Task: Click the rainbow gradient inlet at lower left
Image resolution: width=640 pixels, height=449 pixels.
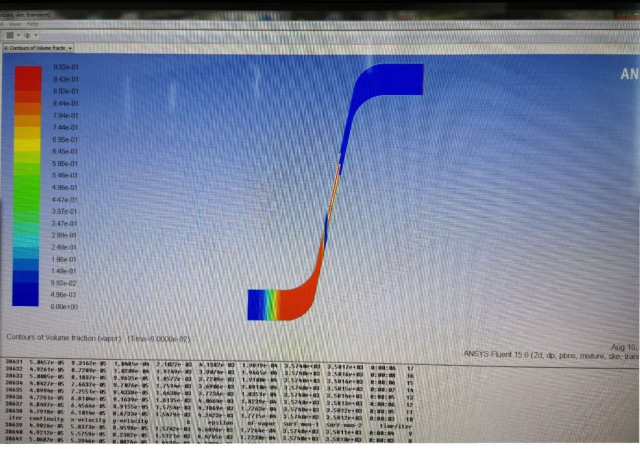Action: (260, 304)
